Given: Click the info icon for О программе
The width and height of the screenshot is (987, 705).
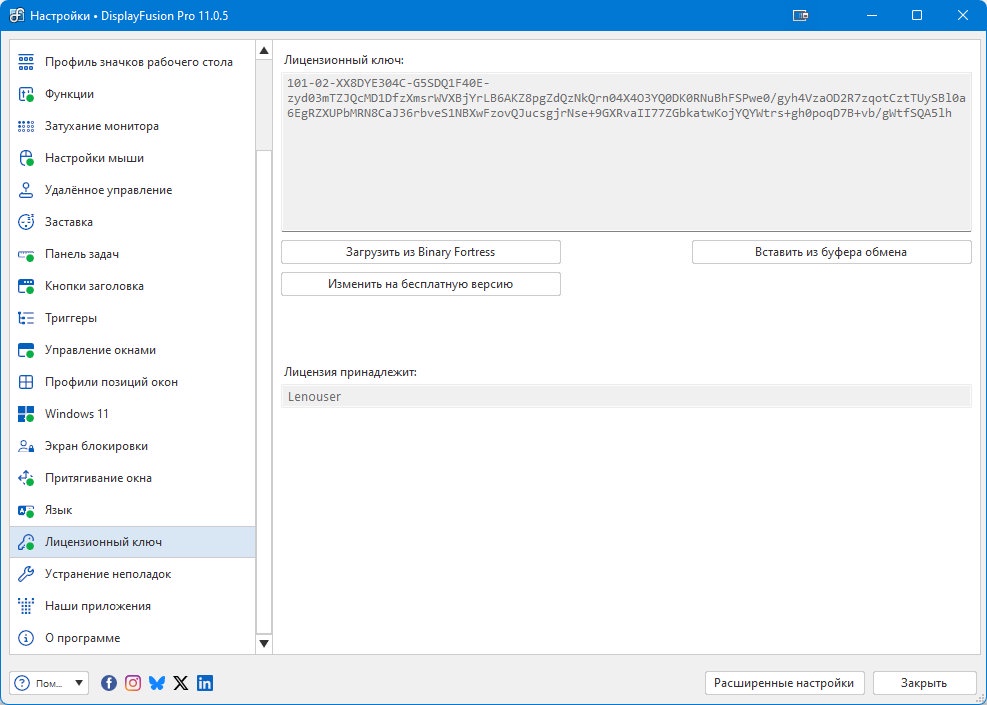Looking at the screenshot, I should pyautogui.click(x=26, y=638).
